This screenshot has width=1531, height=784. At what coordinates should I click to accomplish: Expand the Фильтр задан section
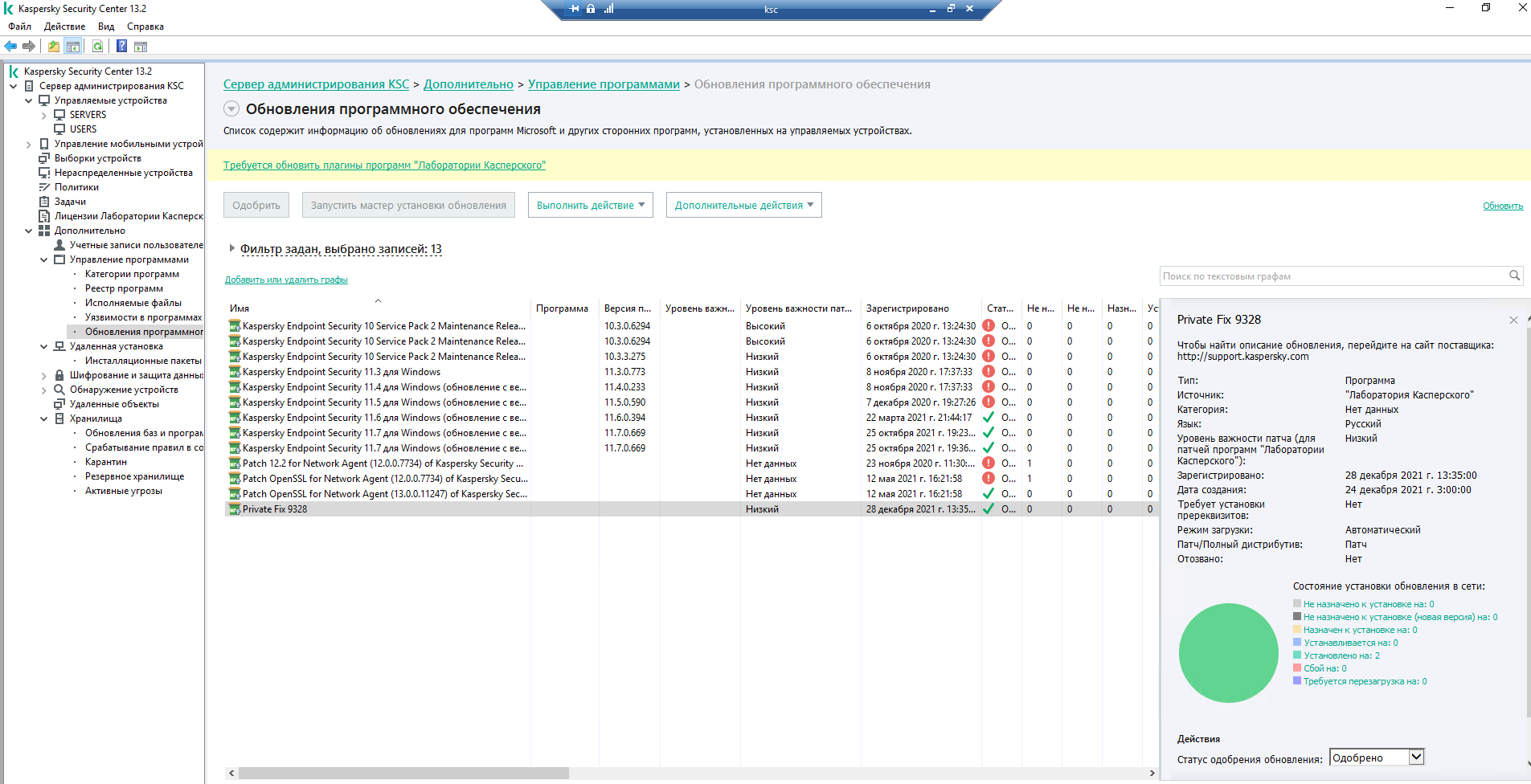coord(232,249)
